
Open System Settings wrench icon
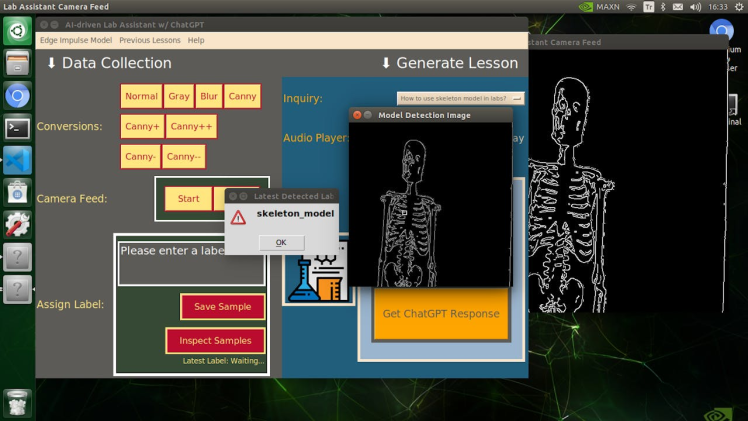pyautogui.click(x=17, y=224)
